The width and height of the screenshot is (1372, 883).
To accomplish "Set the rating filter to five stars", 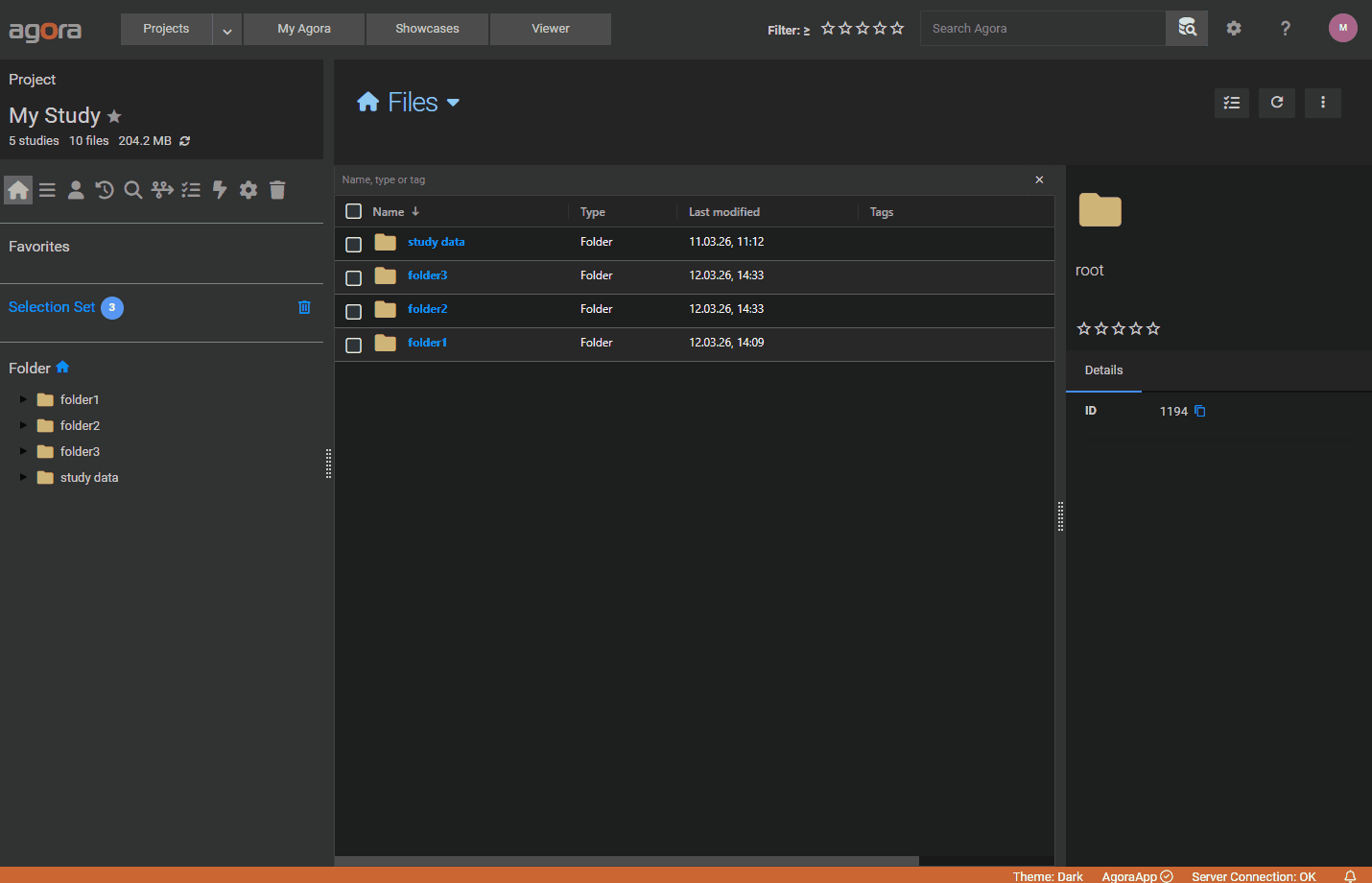I will [897, 29].
